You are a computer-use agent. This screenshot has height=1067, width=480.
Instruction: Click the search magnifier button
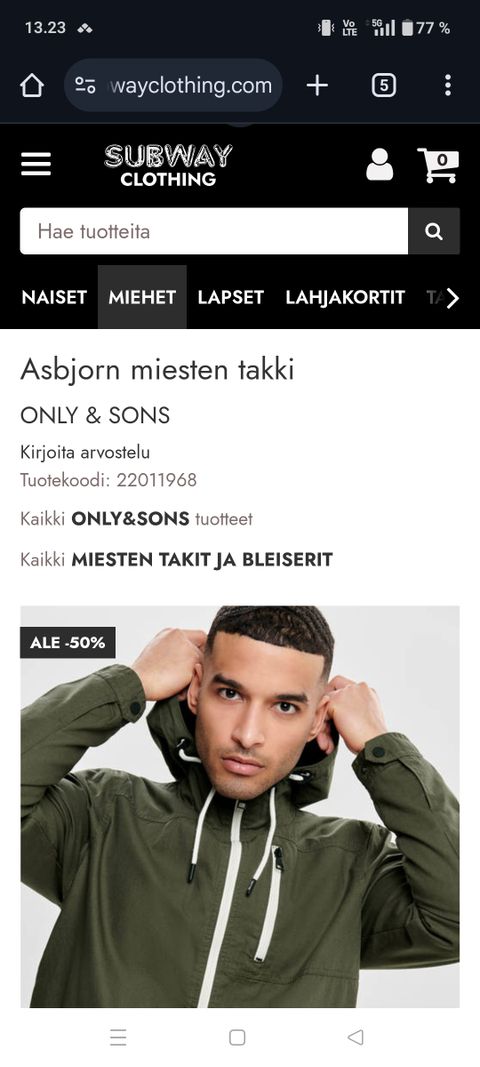coord(434,231)
